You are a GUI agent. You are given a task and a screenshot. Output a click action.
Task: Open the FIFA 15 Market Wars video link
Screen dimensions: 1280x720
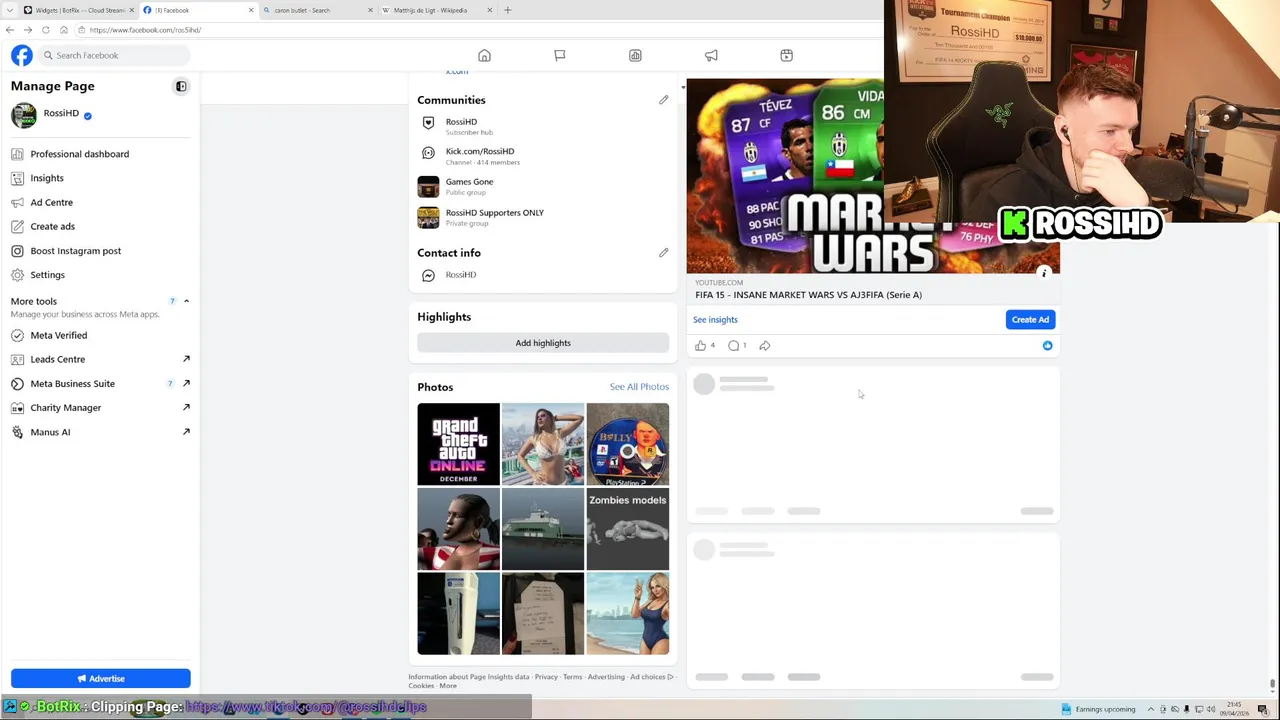[x=808, y=295]
